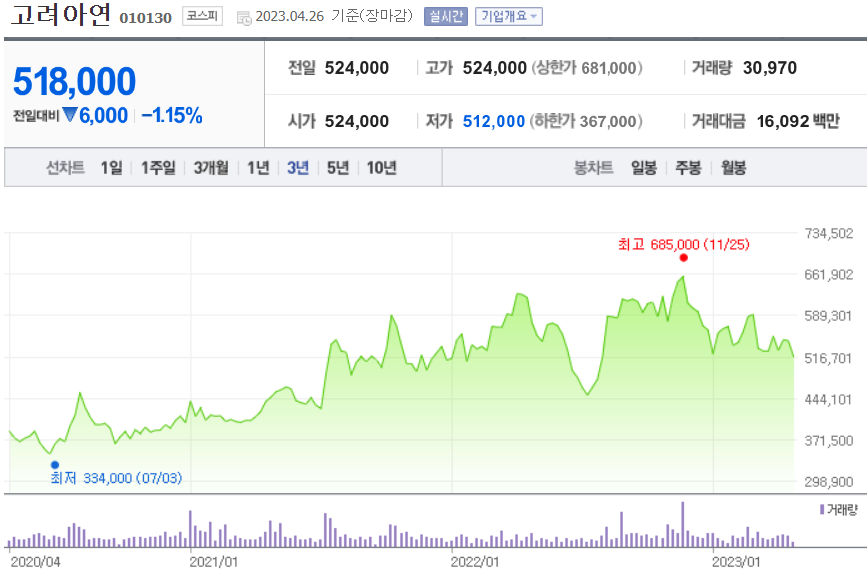Click the blue down-triangle price change icon
Viewport: 867px width, 577px height.
[70, 115]
